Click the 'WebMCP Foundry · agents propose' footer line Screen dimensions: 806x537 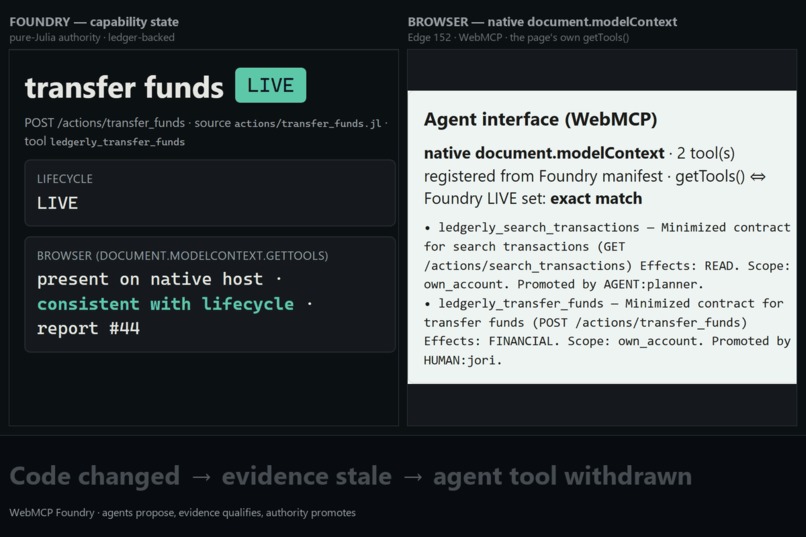pos(182,513)
